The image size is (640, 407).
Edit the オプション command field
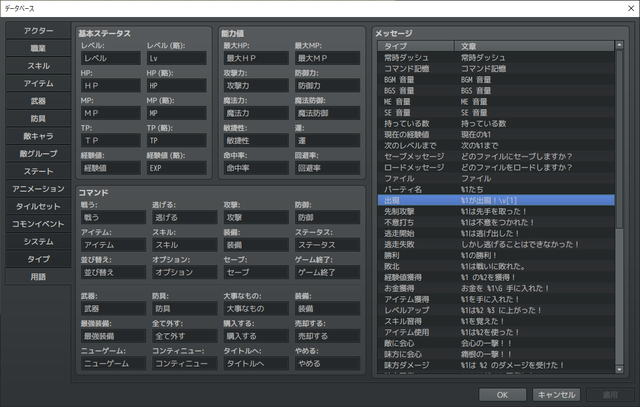coord(184,272)
